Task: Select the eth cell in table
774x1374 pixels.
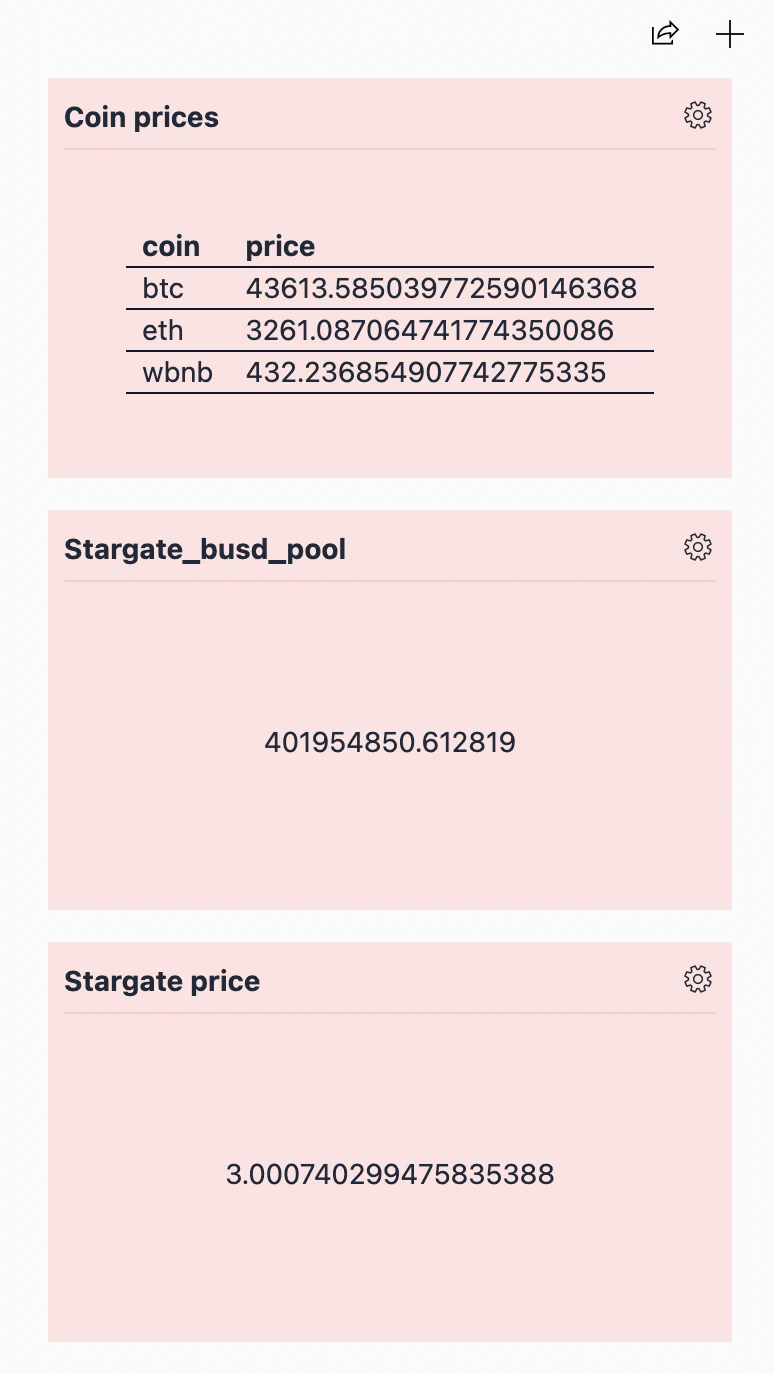Action: coord(162,331)
